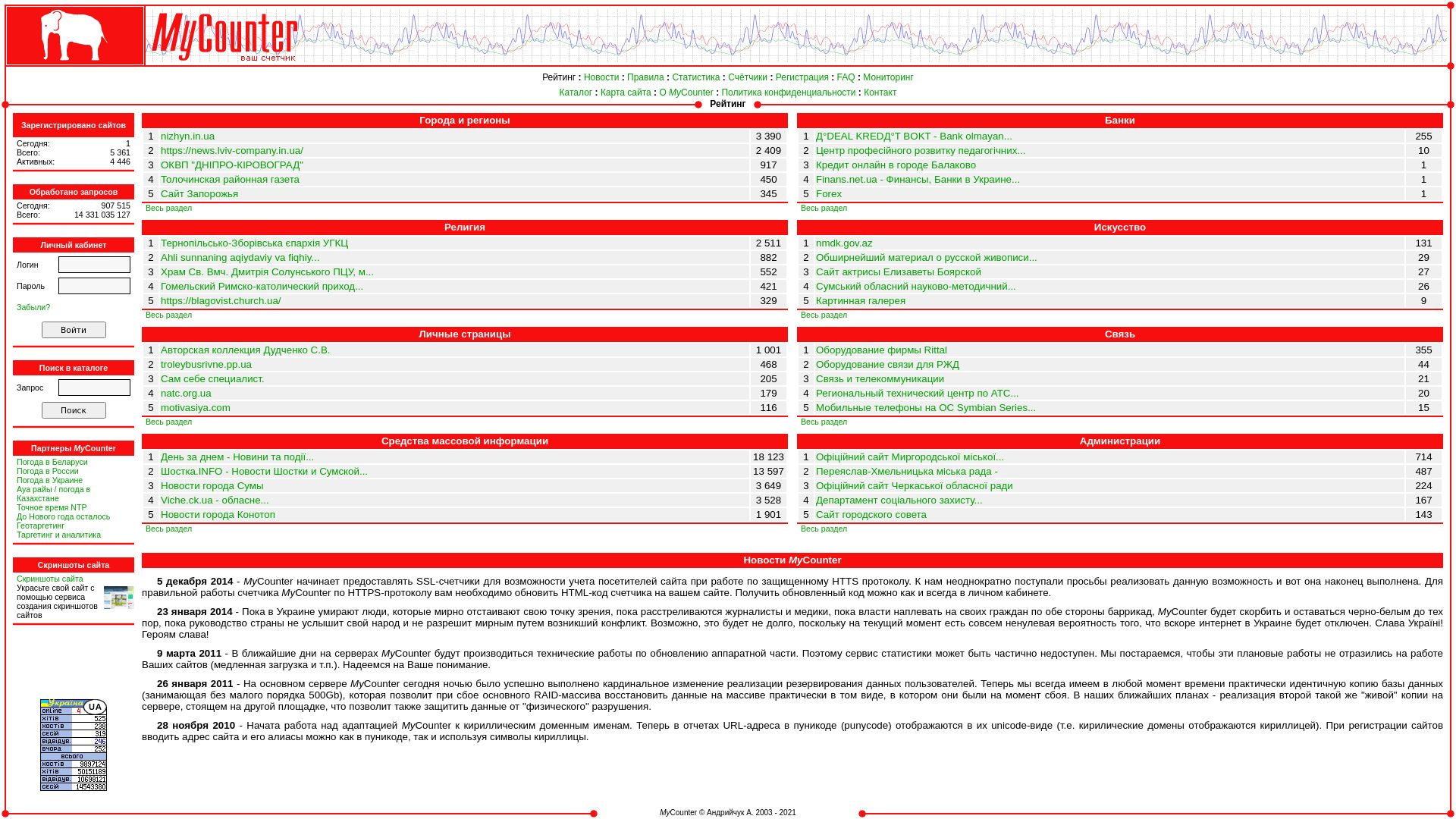Click the Забыли? password recovery link
1456x819 pixels.
point(33,307)
